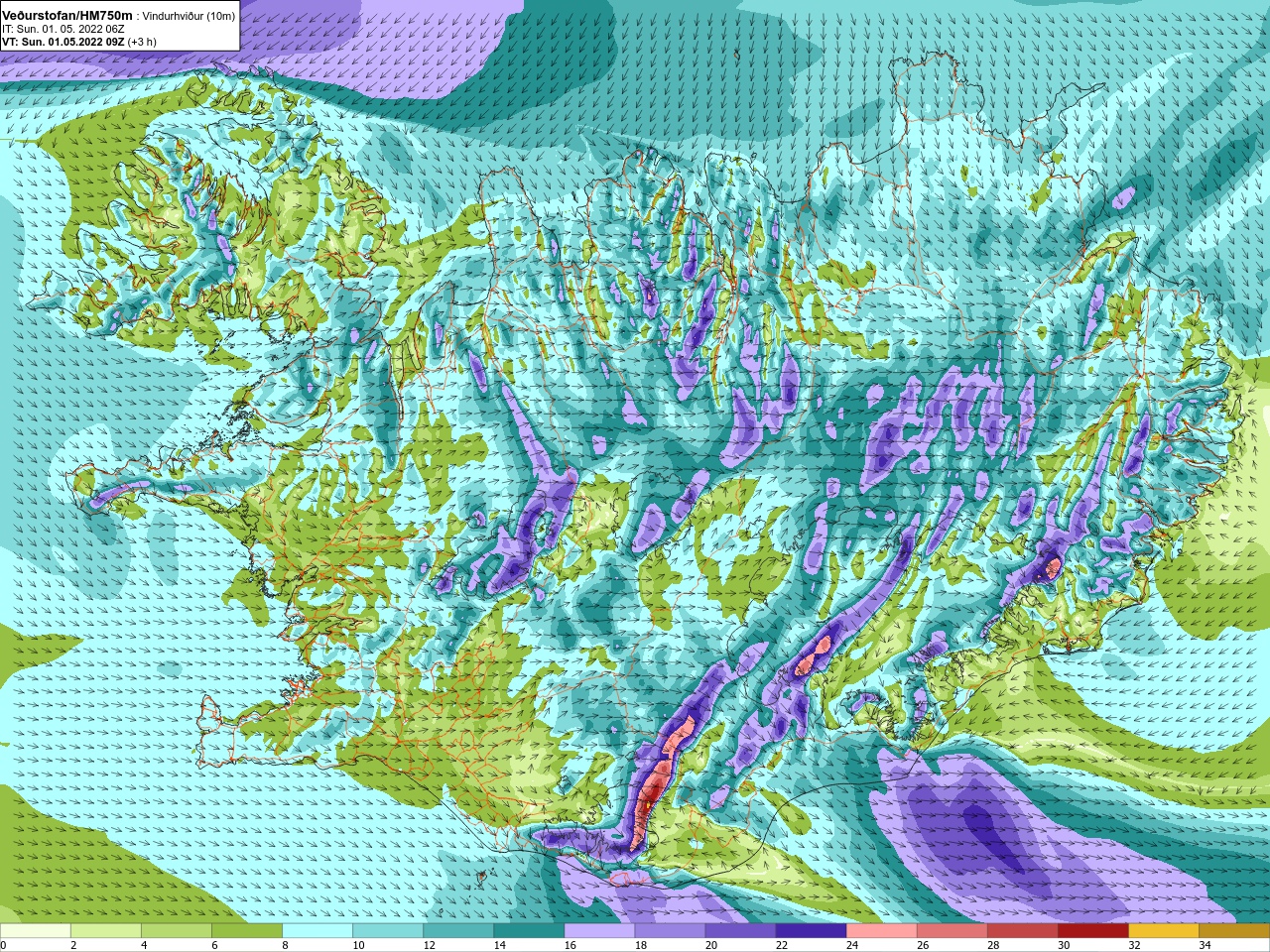Click the legend value 2
This screenshot has width=1270, height=952.
point(73,945)
